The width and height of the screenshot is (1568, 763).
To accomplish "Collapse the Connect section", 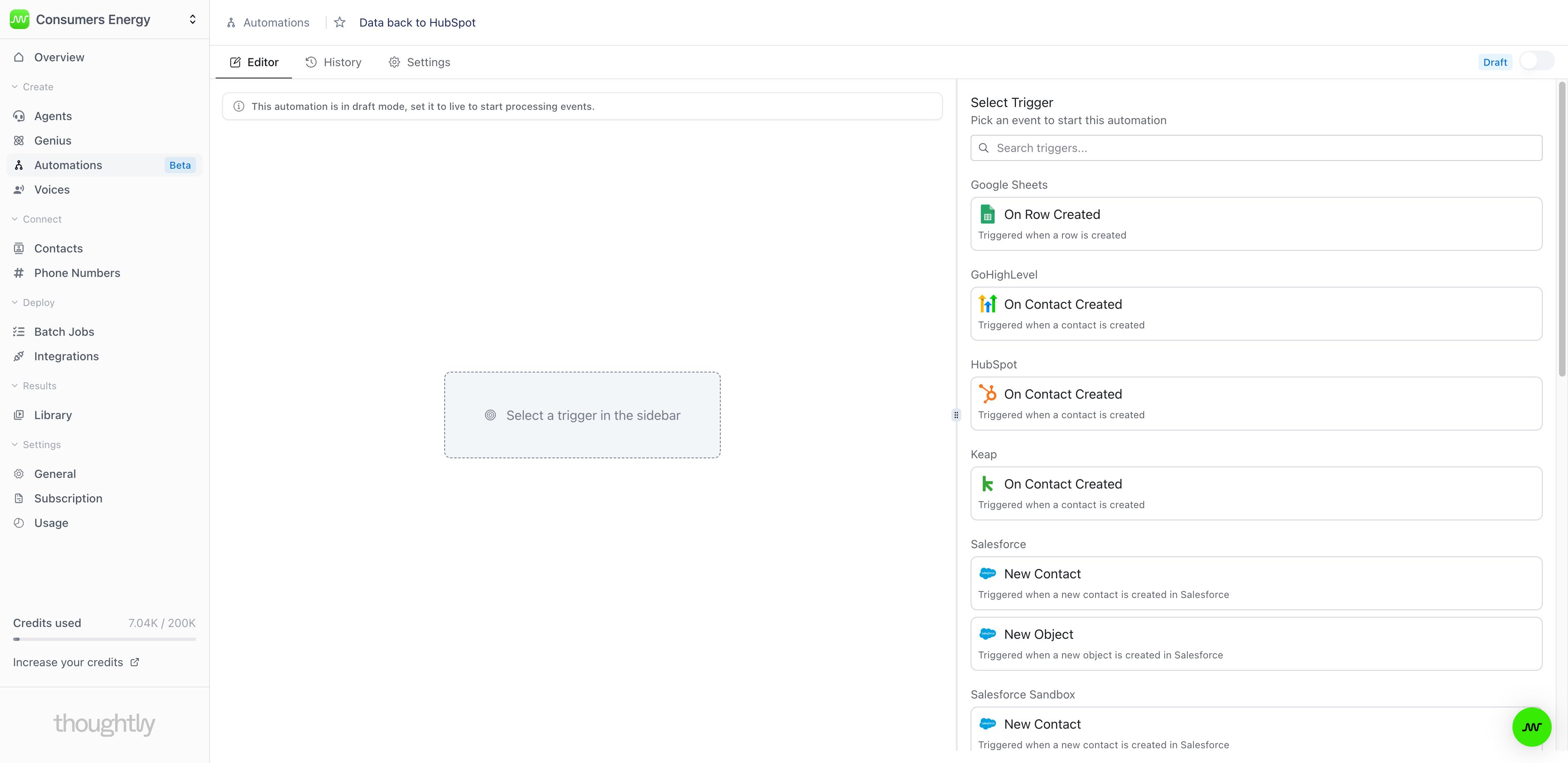I will pos(36,219).
